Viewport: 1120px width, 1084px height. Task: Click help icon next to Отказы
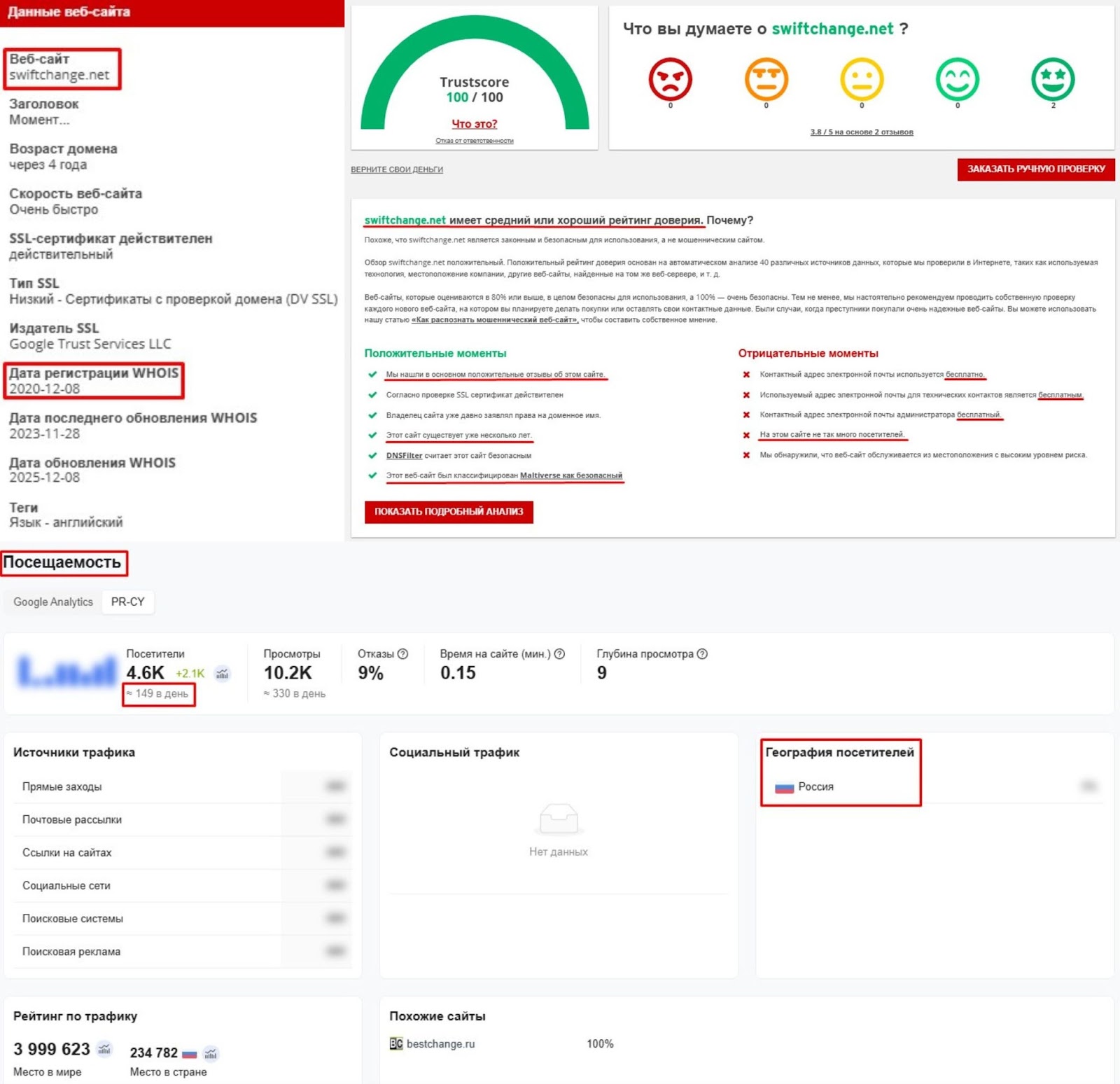(402, 654)
